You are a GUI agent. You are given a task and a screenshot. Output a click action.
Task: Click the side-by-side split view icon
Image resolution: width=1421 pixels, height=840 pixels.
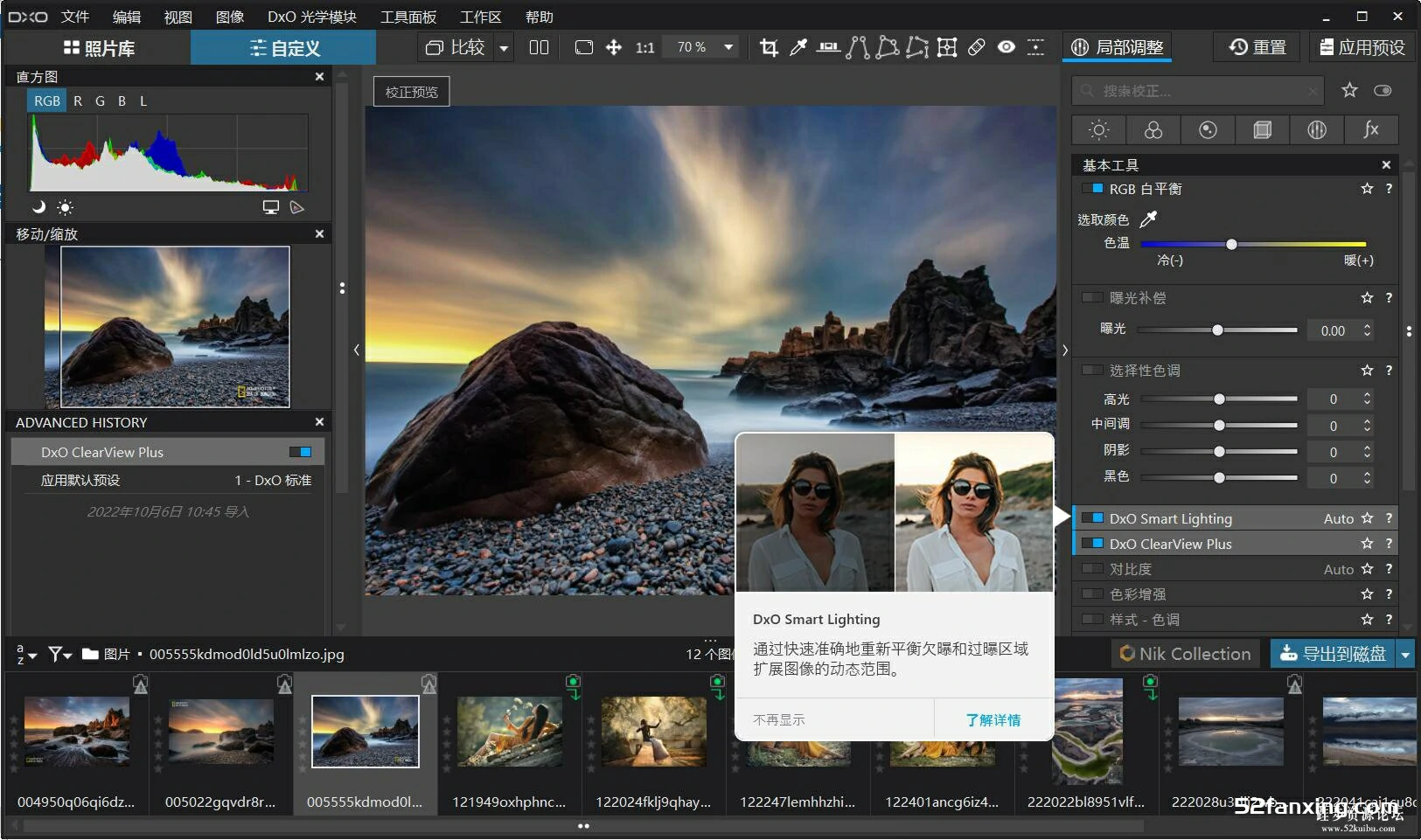539,47
